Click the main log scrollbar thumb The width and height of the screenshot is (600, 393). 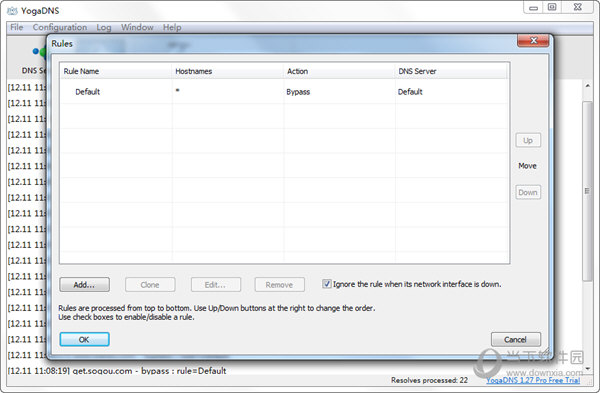587,191
